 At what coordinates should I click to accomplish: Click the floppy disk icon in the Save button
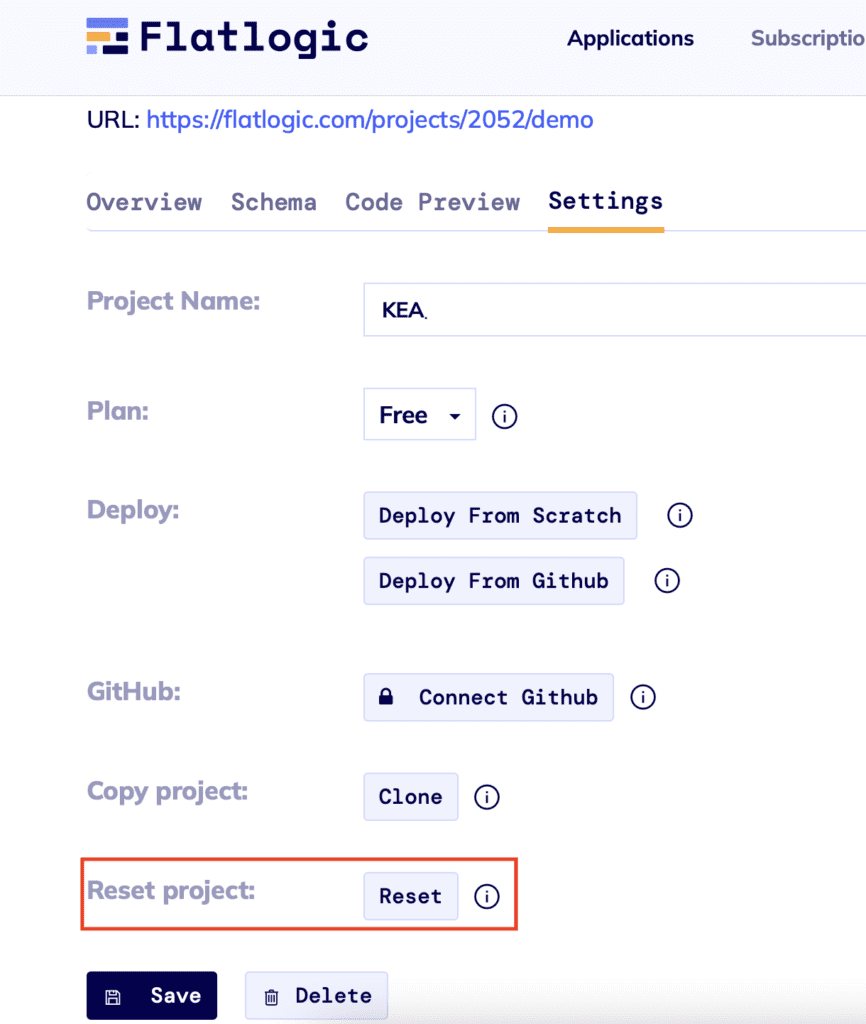tap(113, 997)
